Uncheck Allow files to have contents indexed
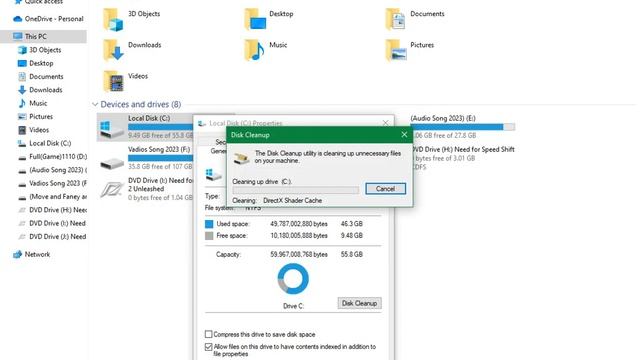The width and height of the screenshot is (640, 360). (209, 347)
